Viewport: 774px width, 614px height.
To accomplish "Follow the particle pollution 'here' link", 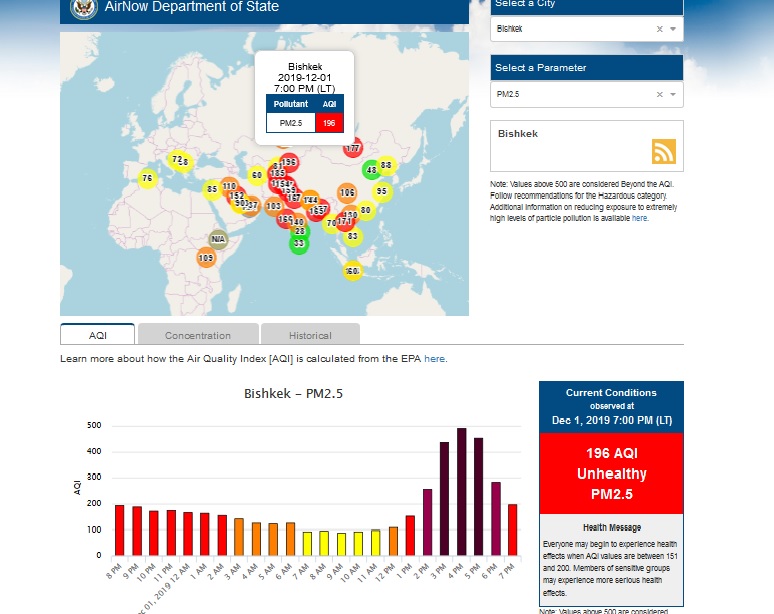I will (x=640, y=217).
